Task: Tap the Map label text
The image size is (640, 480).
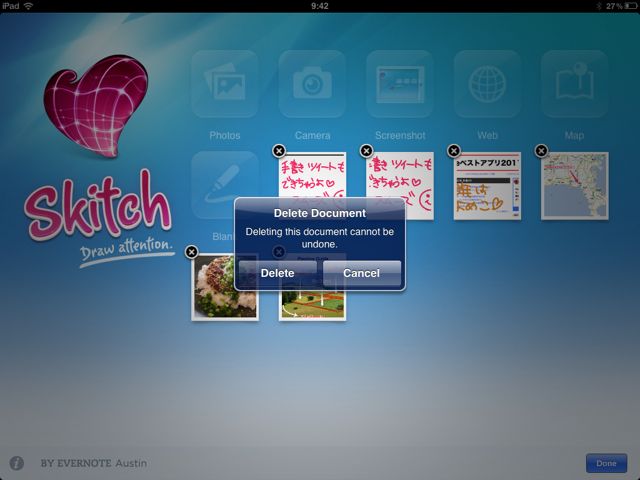Action: coord(574,136)
